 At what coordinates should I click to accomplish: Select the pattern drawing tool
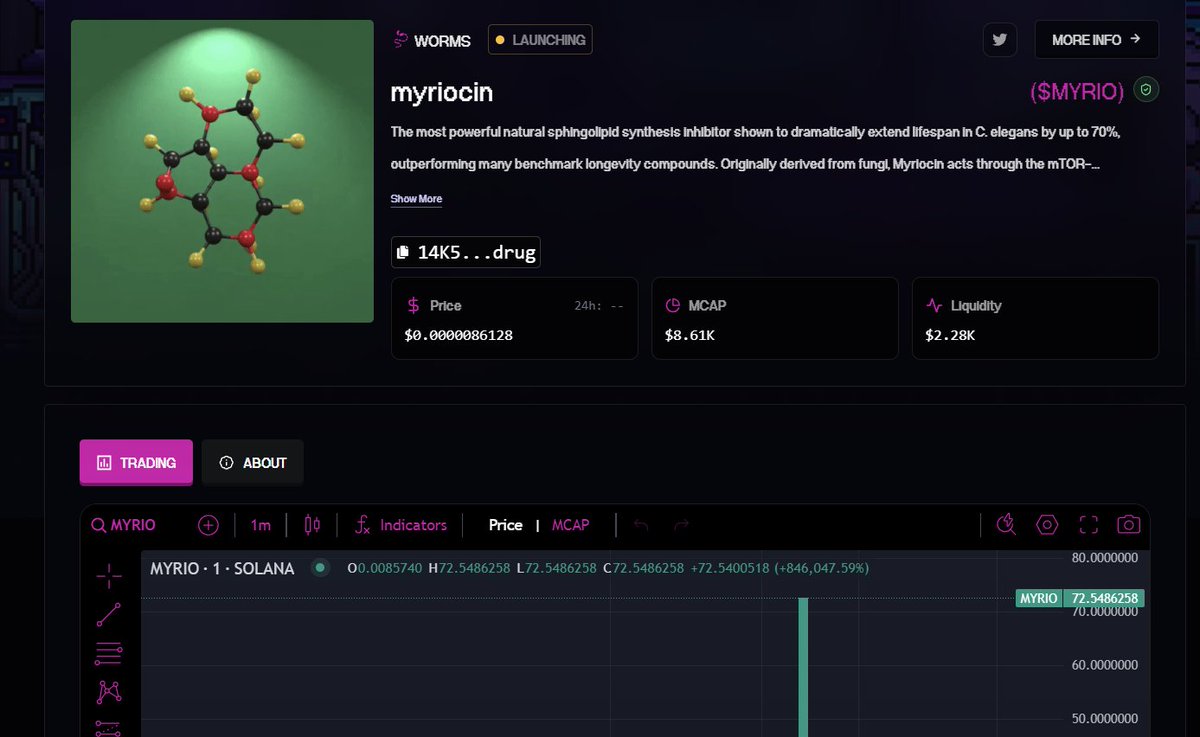pos(109,691)
